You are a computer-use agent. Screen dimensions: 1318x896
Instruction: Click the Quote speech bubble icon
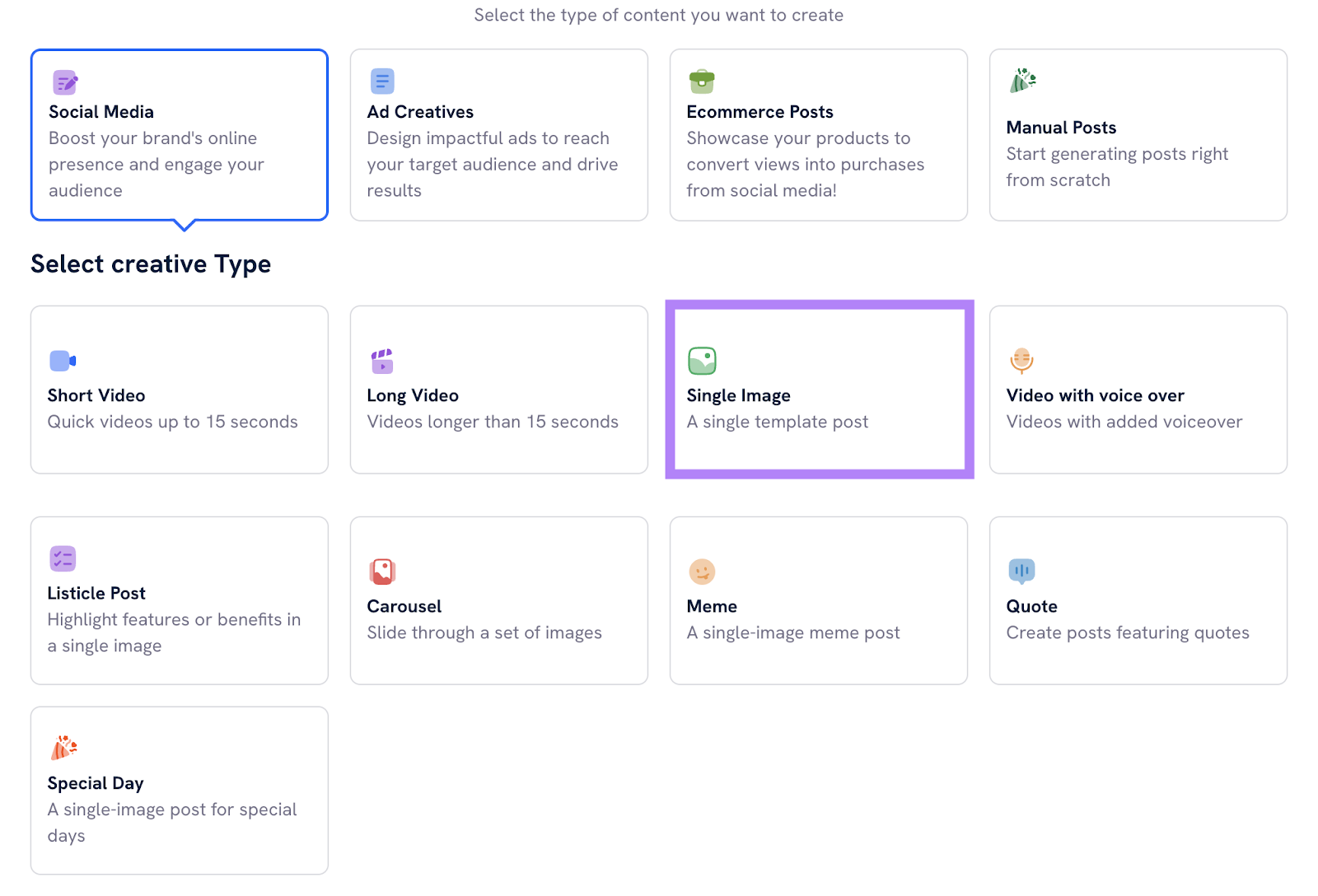tap(1021, 572)
